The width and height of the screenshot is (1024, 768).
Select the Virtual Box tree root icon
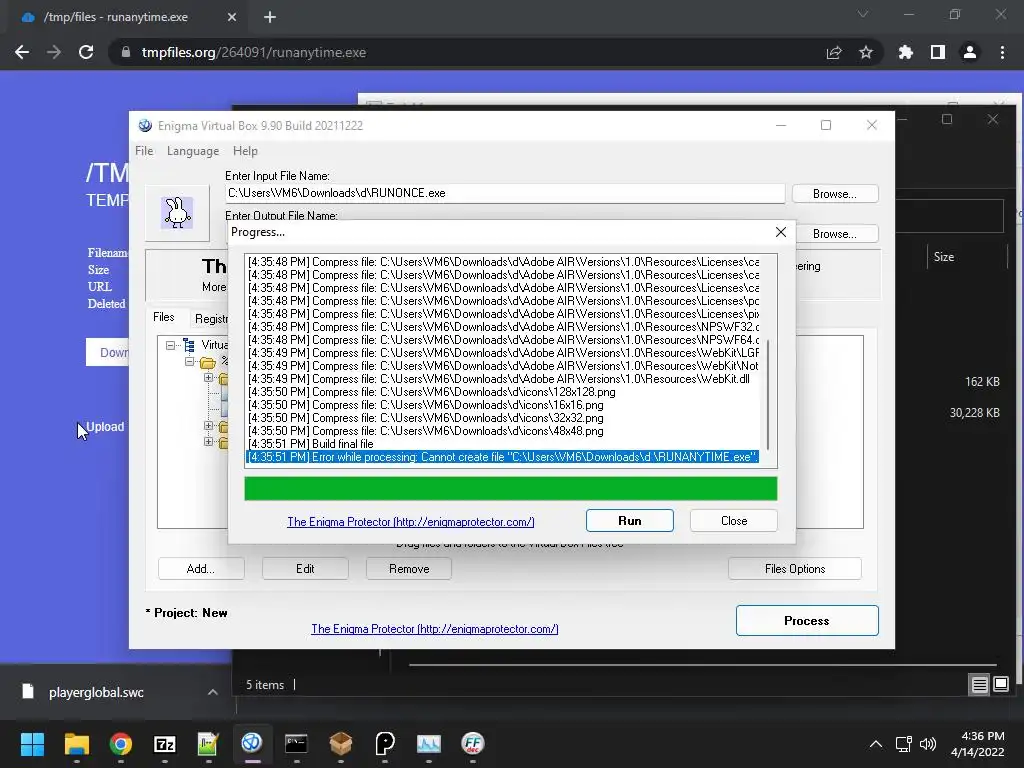(189, 345)
